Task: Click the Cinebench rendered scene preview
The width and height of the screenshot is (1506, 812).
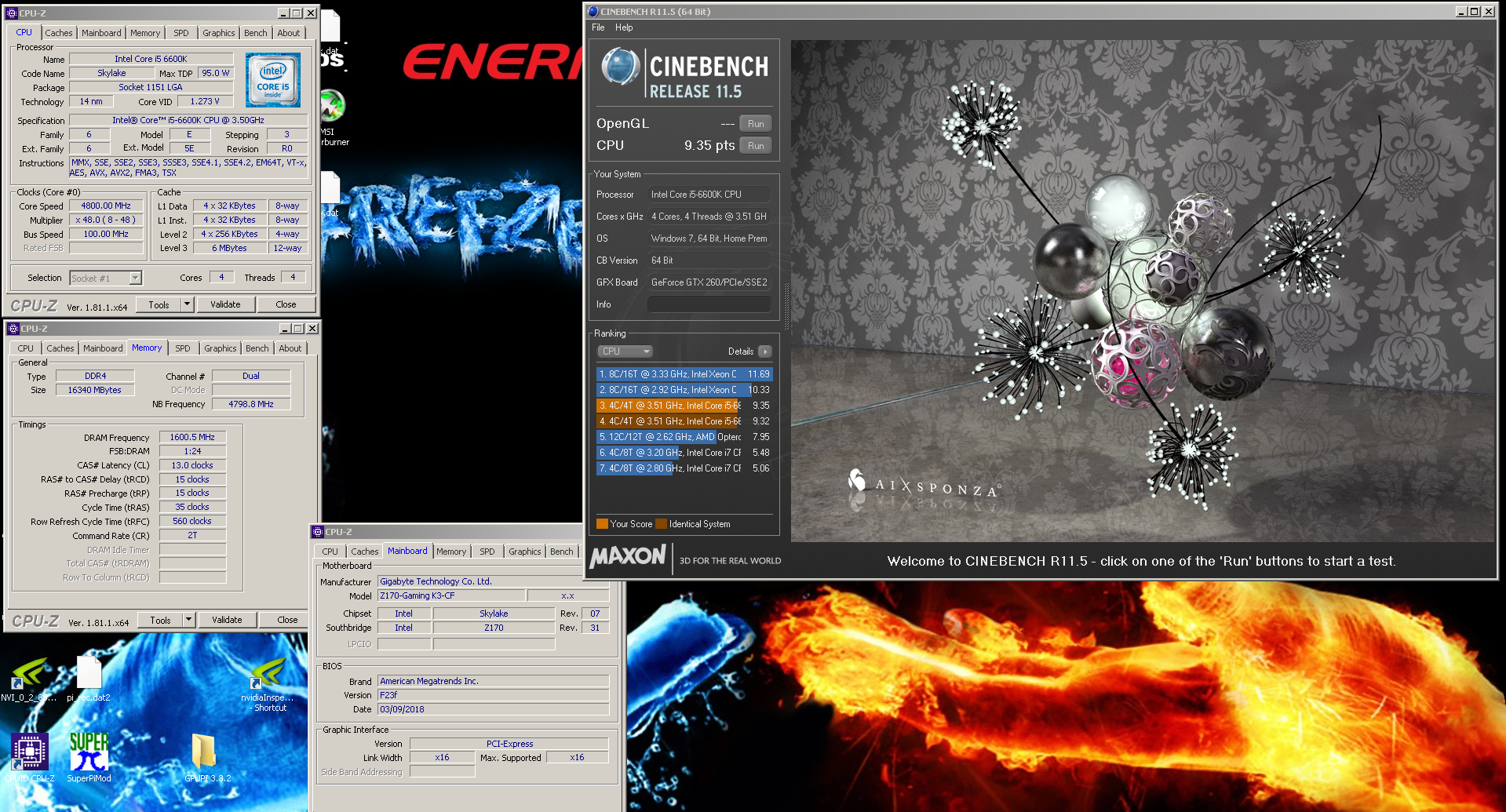Action: click(x=1143, y=290)
